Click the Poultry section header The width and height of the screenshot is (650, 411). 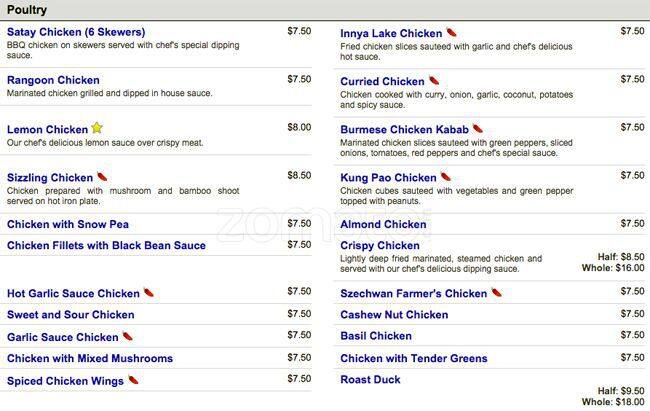pyautogui.click(x=27, y=9)
